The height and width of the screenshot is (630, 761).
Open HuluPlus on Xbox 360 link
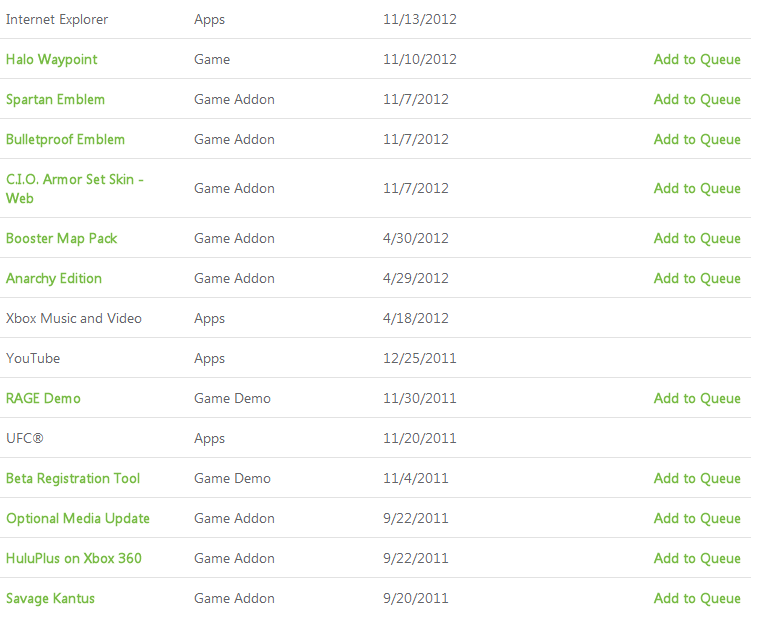click(x=74, y=558)
